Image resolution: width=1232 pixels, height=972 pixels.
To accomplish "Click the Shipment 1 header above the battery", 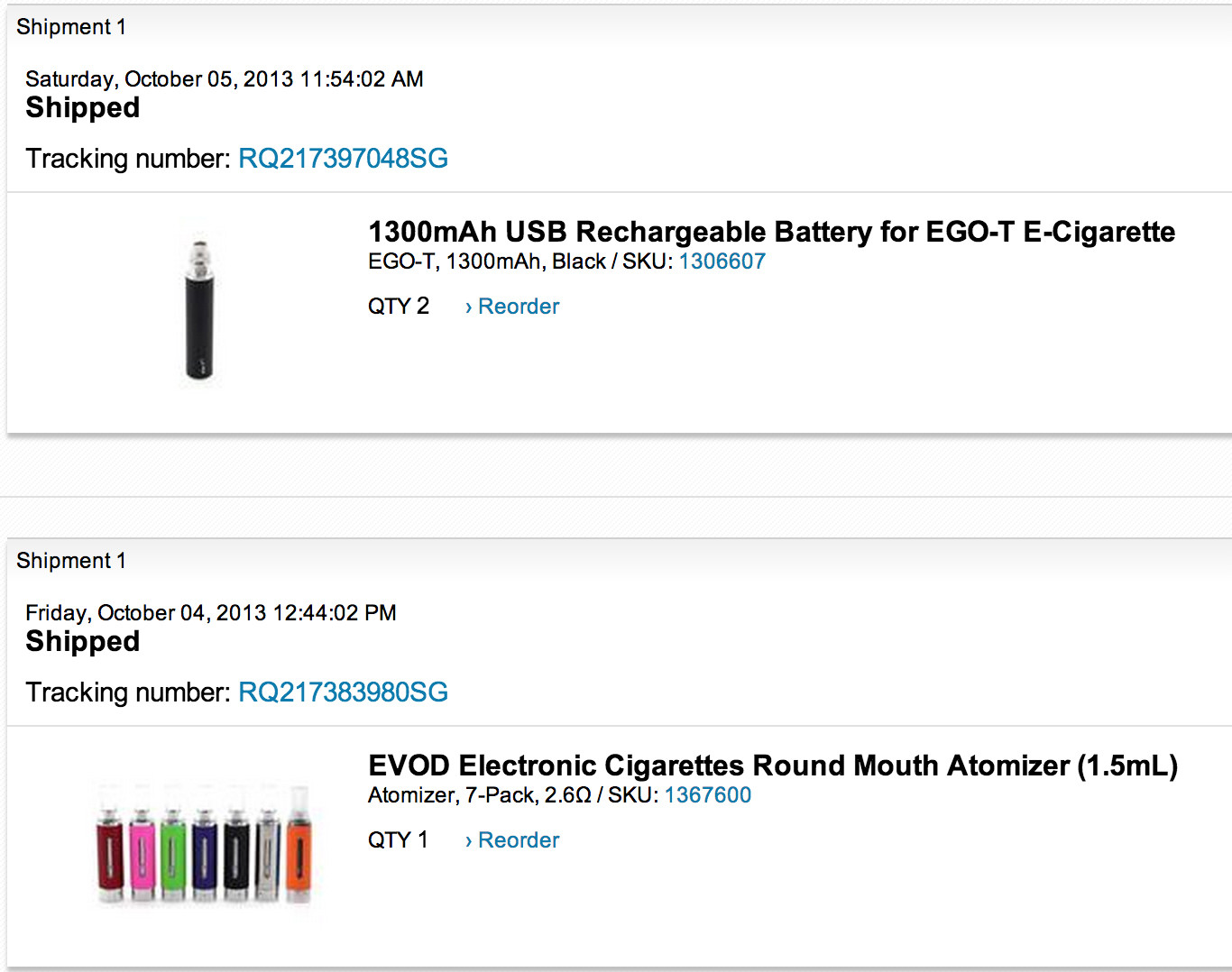I will (71, 27).
